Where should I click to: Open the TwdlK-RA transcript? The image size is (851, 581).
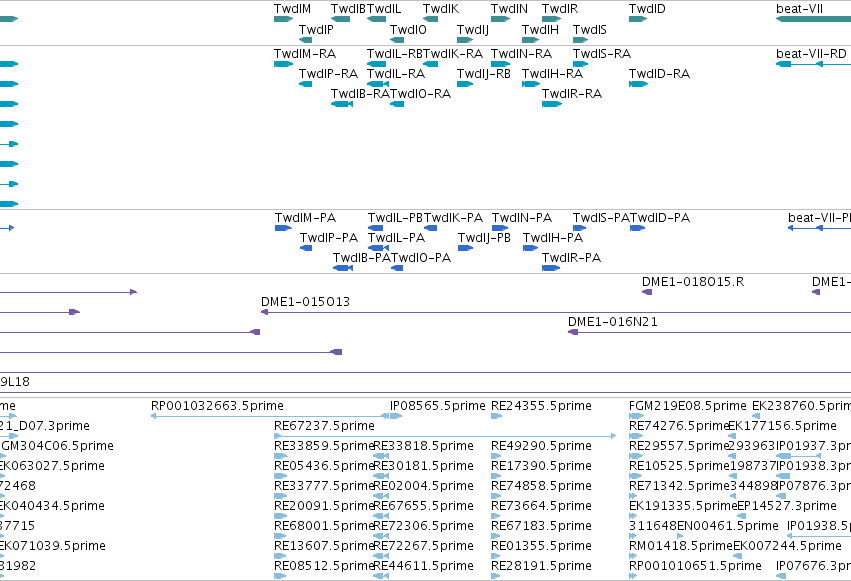pyautogui.click(x=430, y=64)
